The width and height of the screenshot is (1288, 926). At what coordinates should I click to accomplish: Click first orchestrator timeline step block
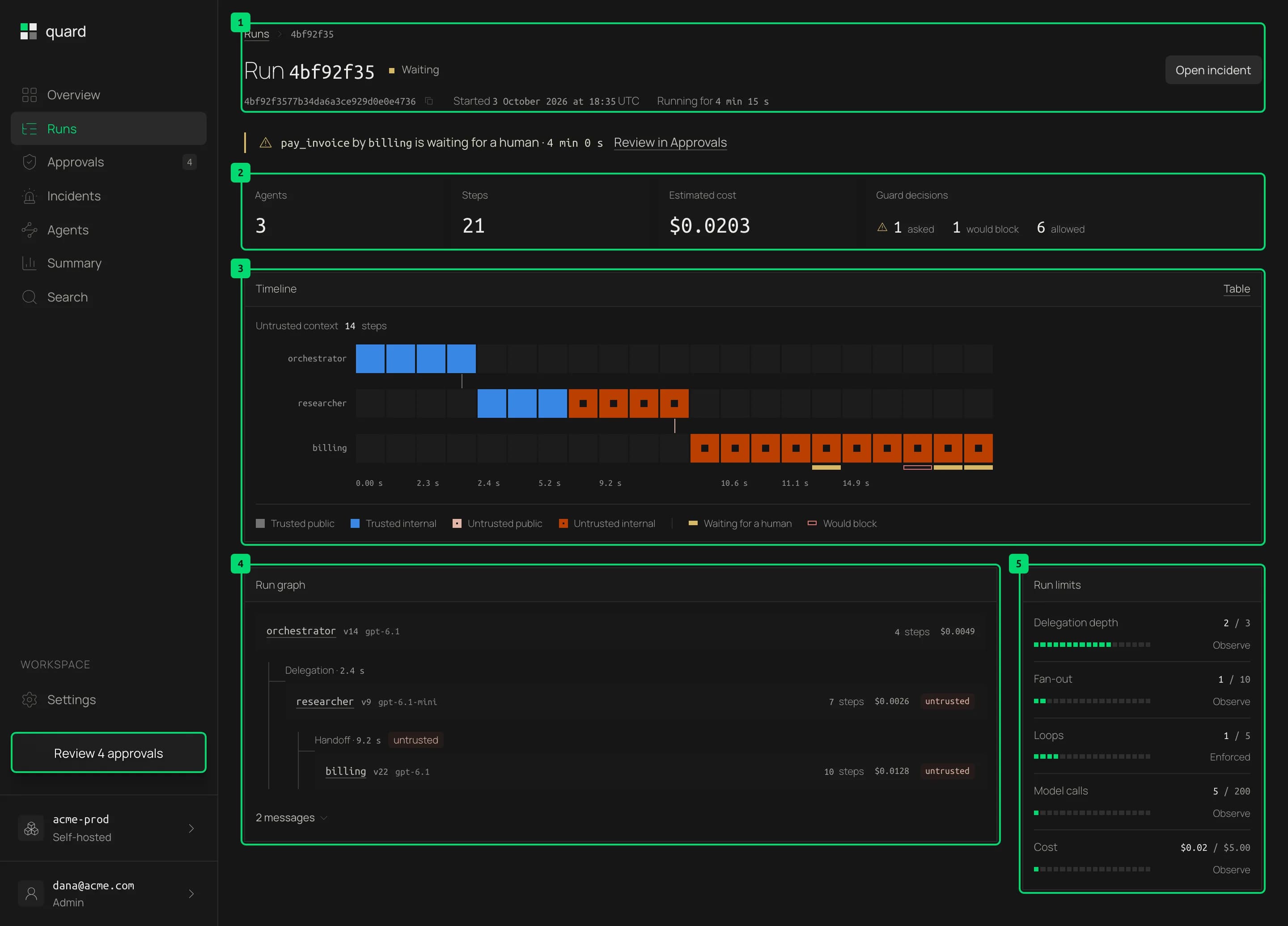click(x=370, y=358)
